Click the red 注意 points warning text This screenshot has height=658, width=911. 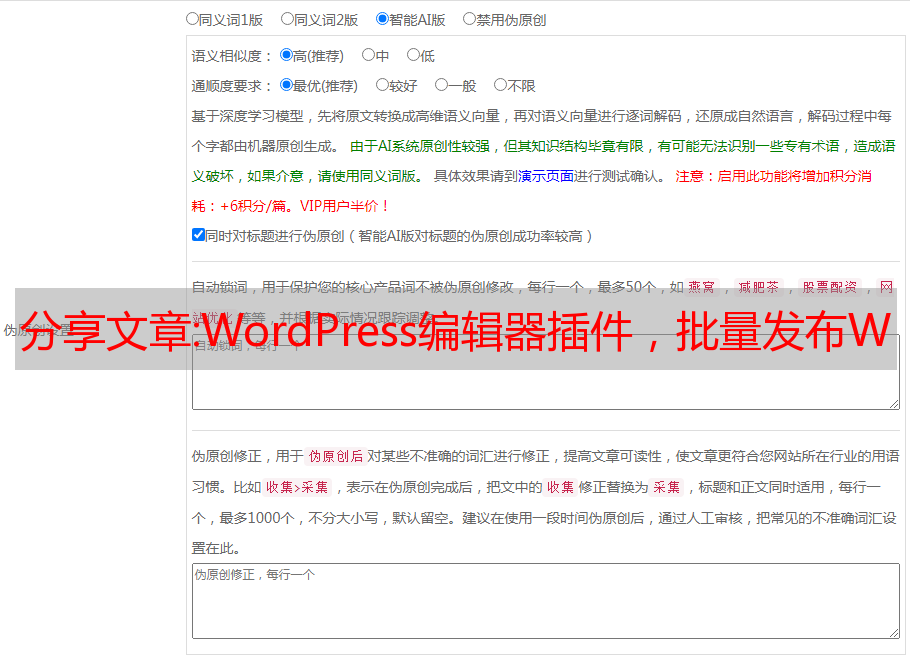coord(532,191)
